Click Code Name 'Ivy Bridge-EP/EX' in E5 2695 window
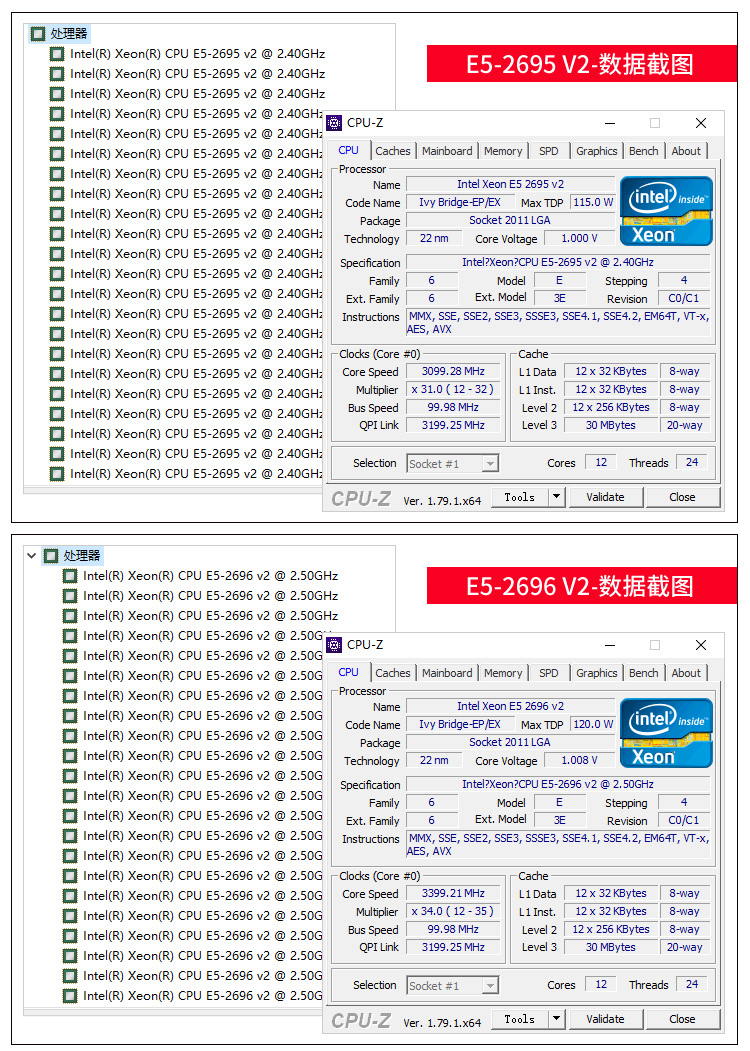This screenshot has height=1051, width=750. tap(460, 202)
